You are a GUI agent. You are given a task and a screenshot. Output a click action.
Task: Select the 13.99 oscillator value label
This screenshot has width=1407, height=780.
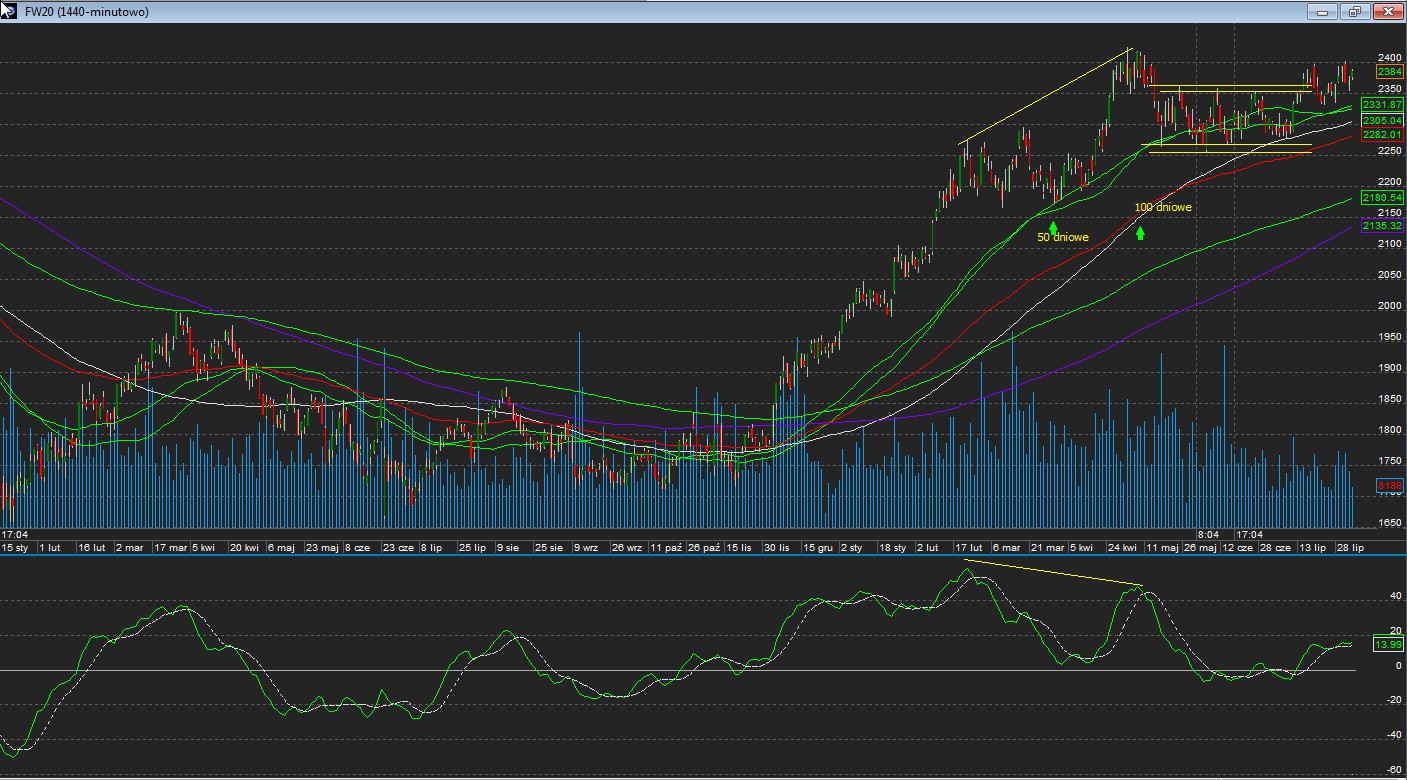pyautogui.click(x=1389, y=645)
